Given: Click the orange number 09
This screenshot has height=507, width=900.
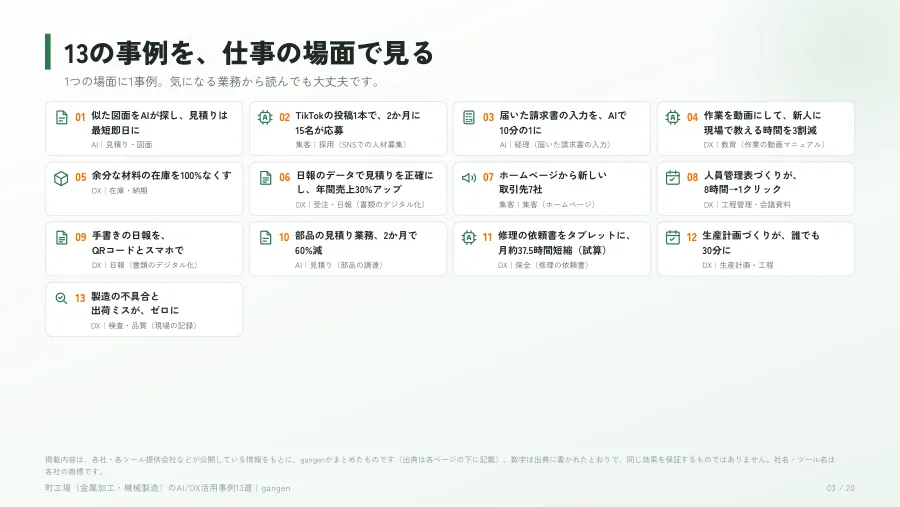Looking at the screenshot, I should click(x=81, y=238).
